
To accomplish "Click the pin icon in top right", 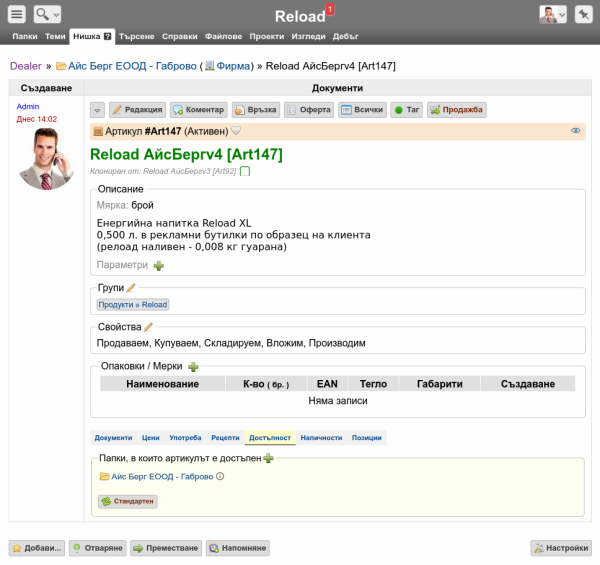I will [x=584, y=15].
